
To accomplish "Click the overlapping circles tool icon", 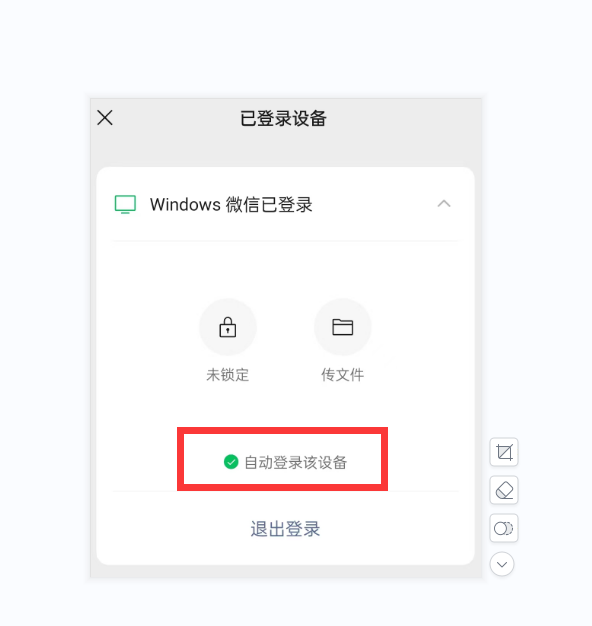I will 504,528.
